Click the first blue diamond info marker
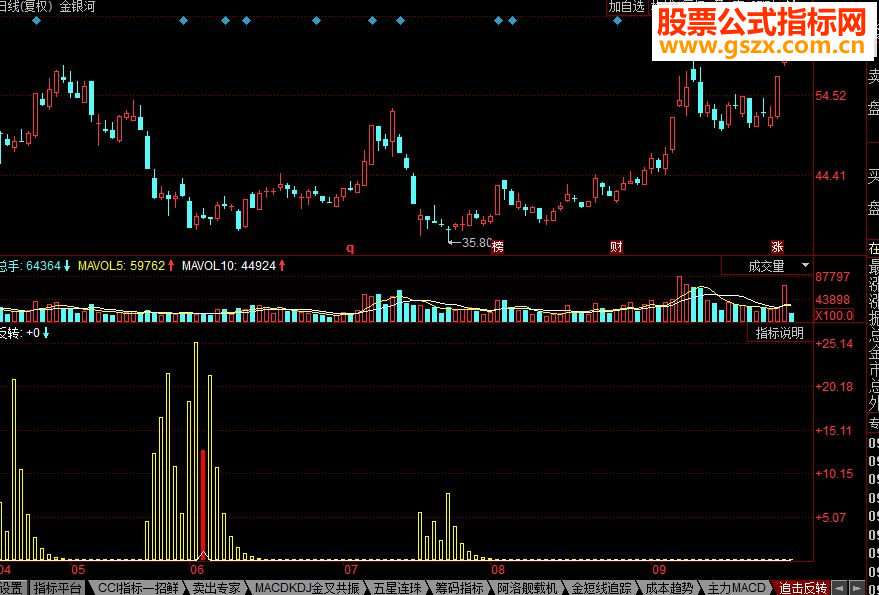 36,21
